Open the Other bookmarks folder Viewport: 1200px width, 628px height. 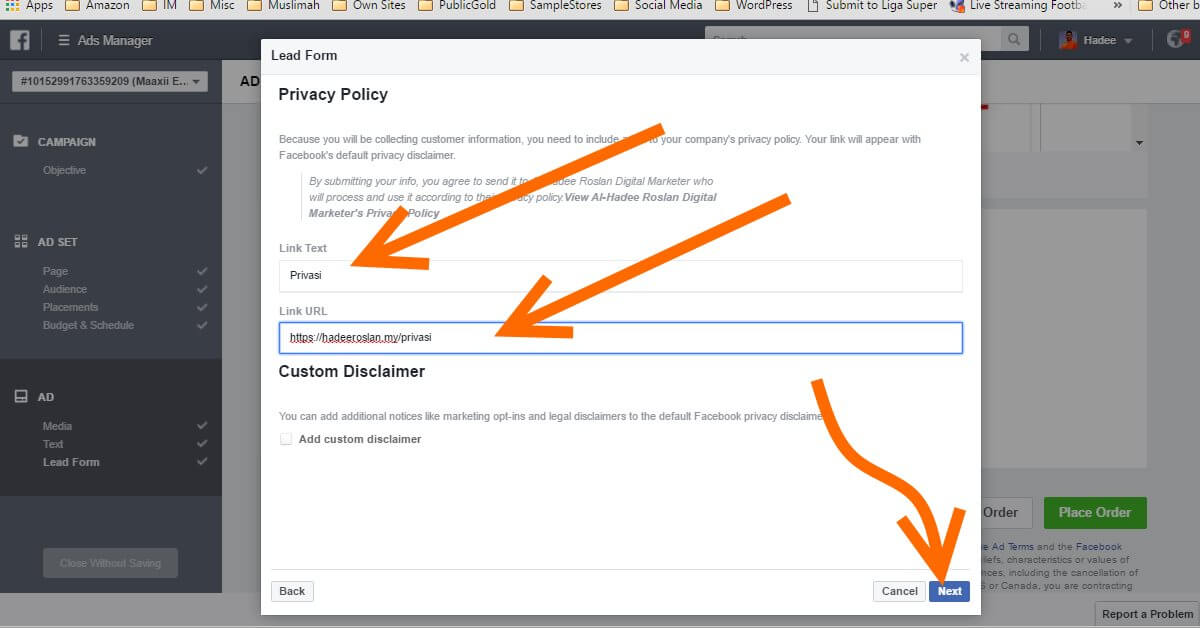pyautogui.click(x=1170, y=5)
